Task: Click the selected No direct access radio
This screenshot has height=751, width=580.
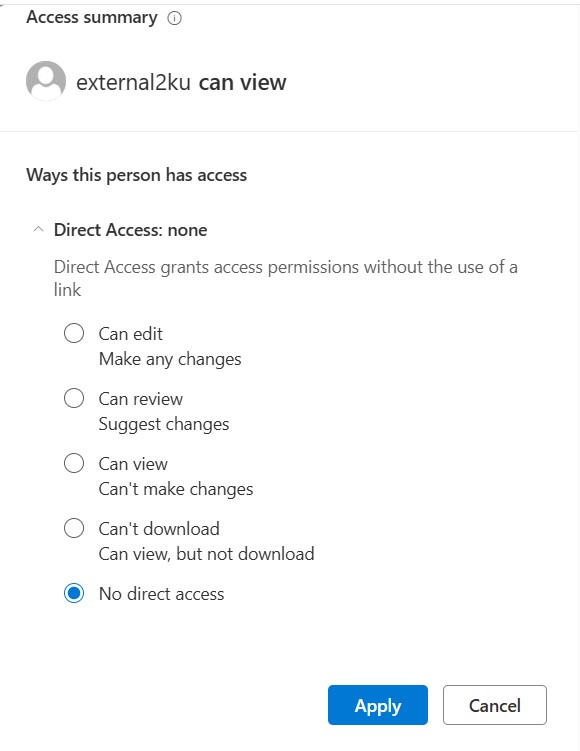Action: click(x=74, y=593)
